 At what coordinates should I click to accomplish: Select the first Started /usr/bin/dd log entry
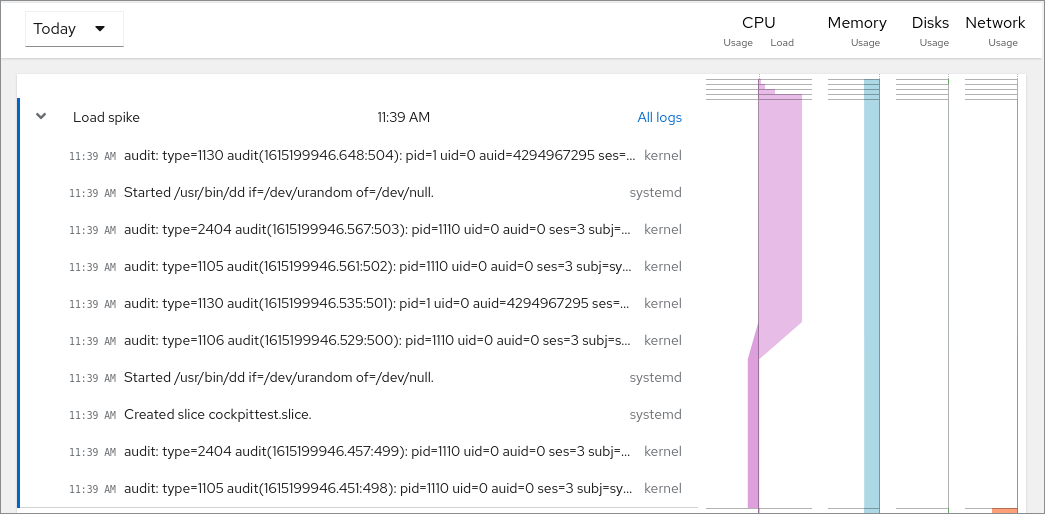(279, 192)
